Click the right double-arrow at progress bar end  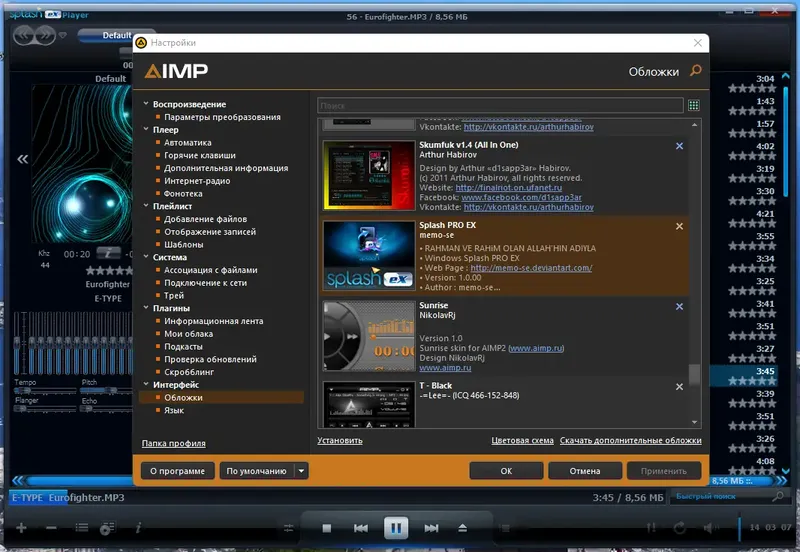782,481
